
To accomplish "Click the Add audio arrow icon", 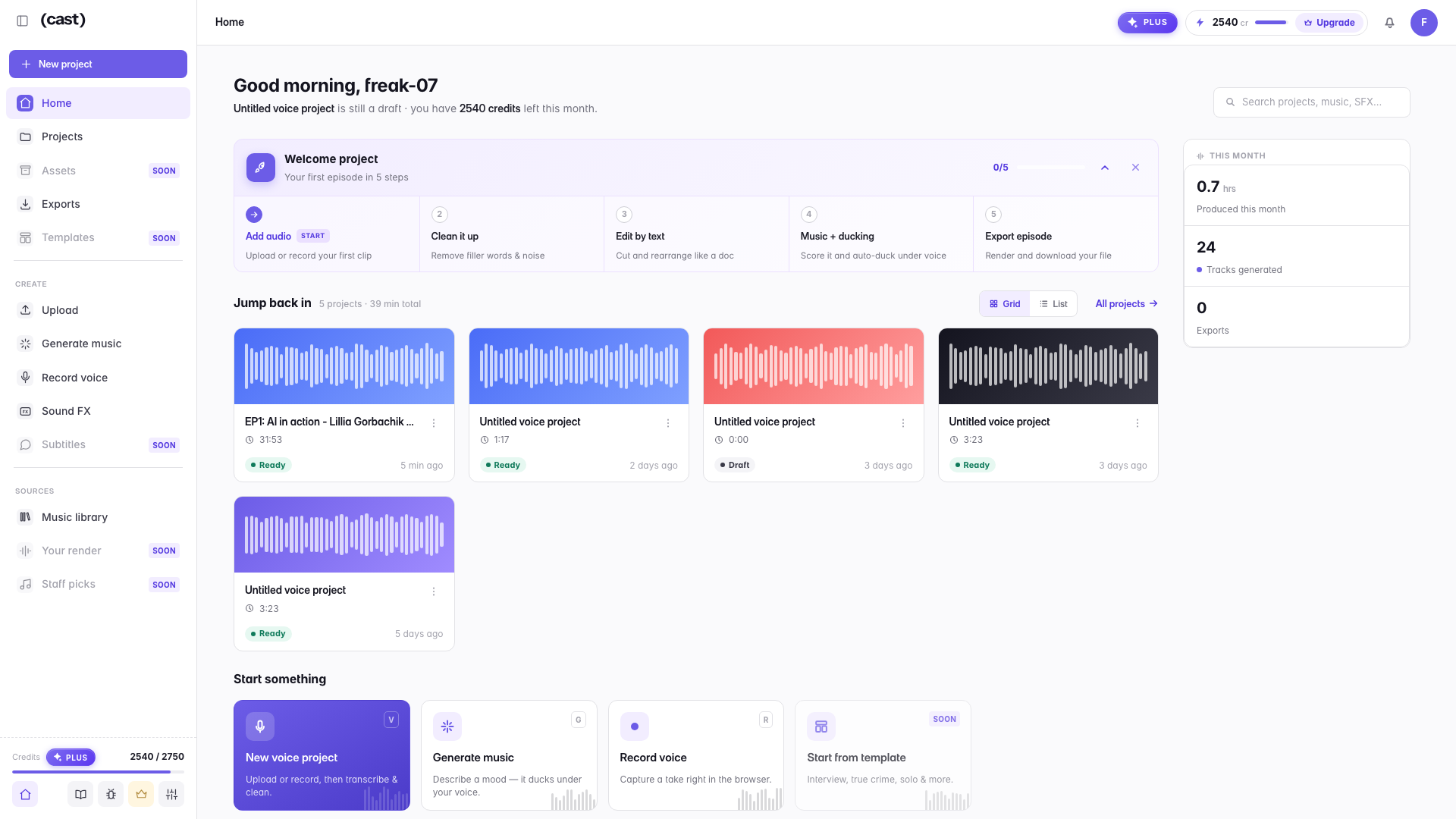I will coord(254,215).
